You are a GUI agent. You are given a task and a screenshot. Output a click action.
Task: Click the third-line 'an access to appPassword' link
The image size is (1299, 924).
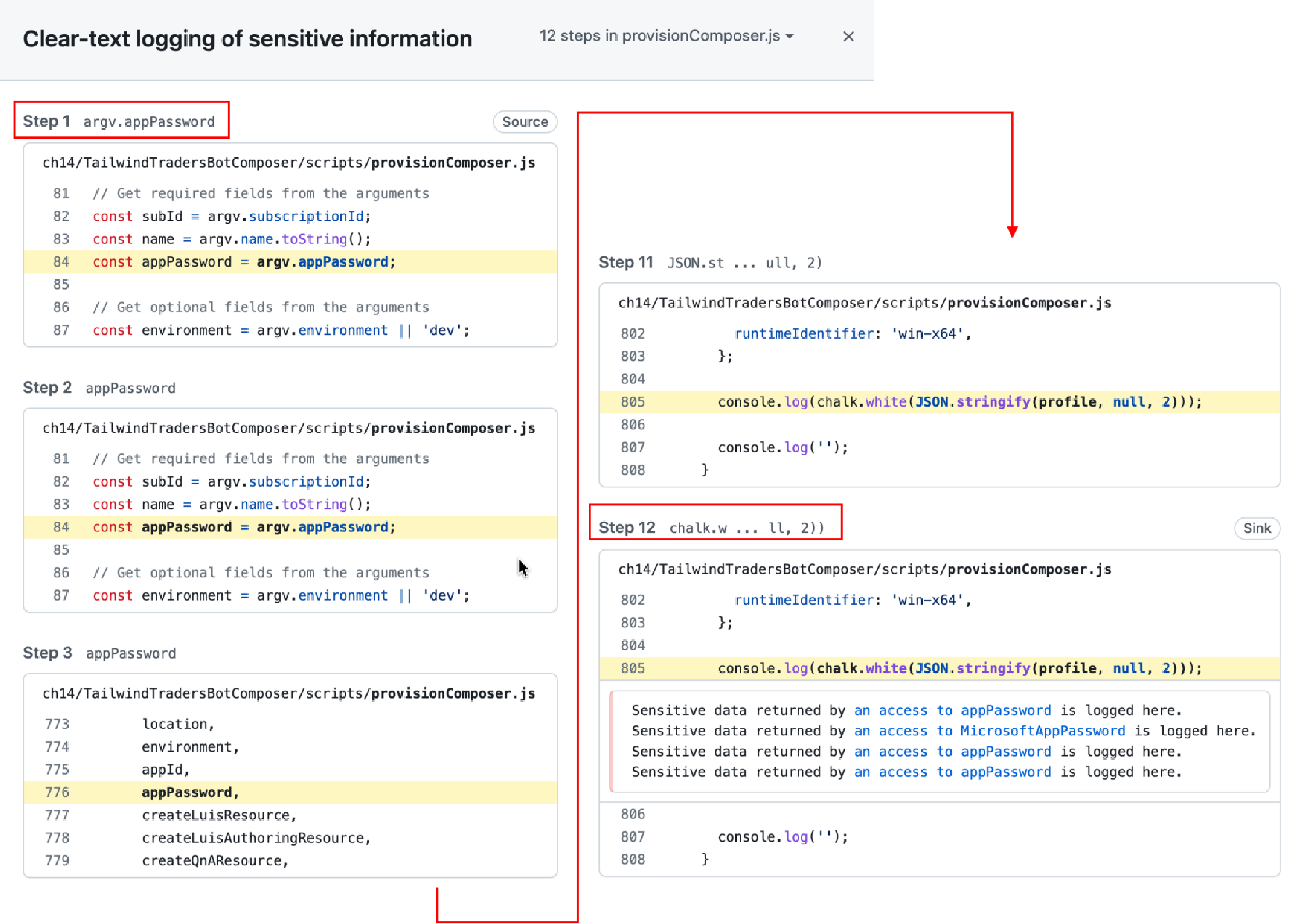[x=952, y=752]
